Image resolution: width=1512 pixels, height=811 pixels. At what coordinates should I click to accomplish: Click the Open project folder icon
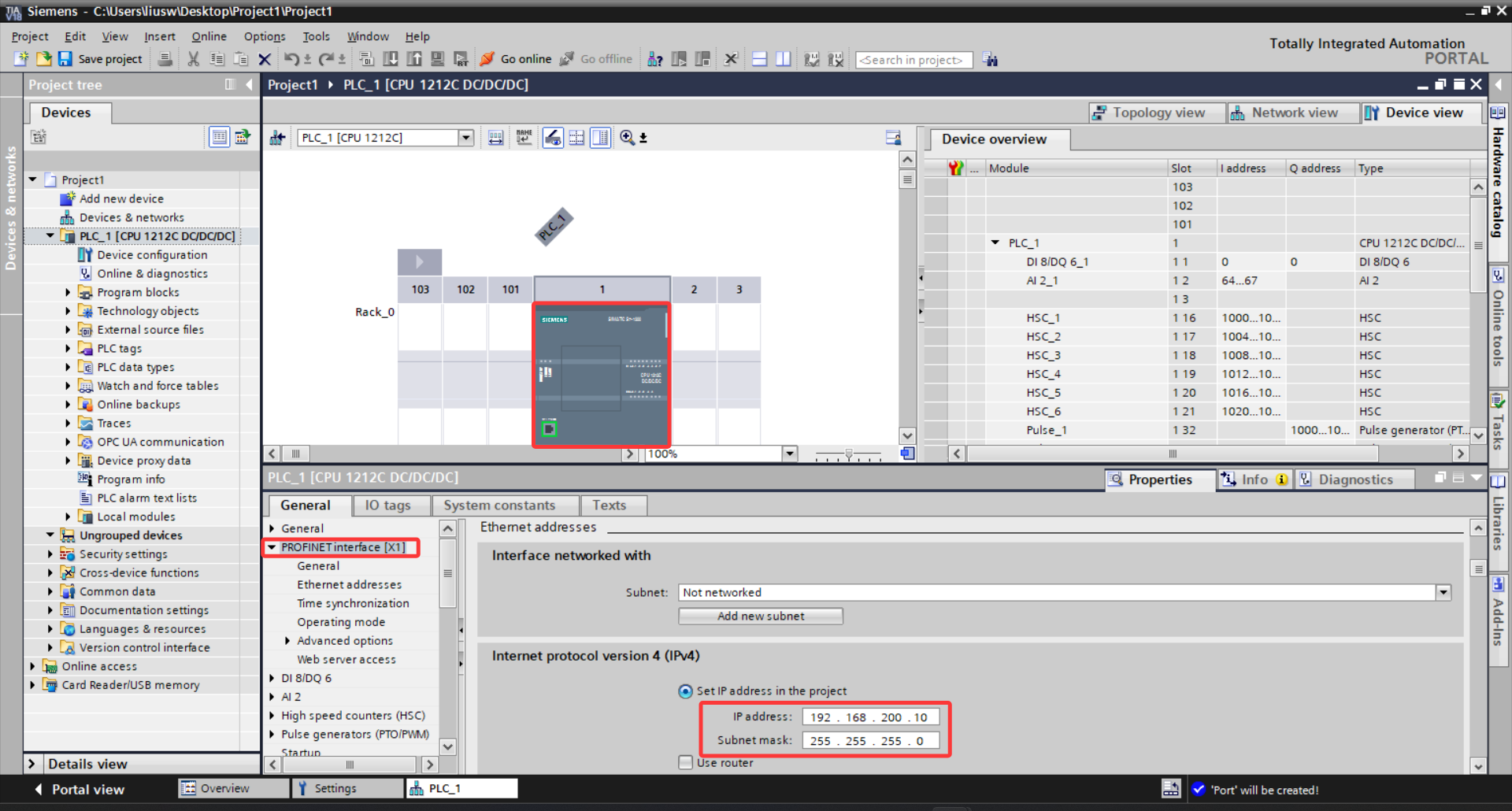(43, 59)
